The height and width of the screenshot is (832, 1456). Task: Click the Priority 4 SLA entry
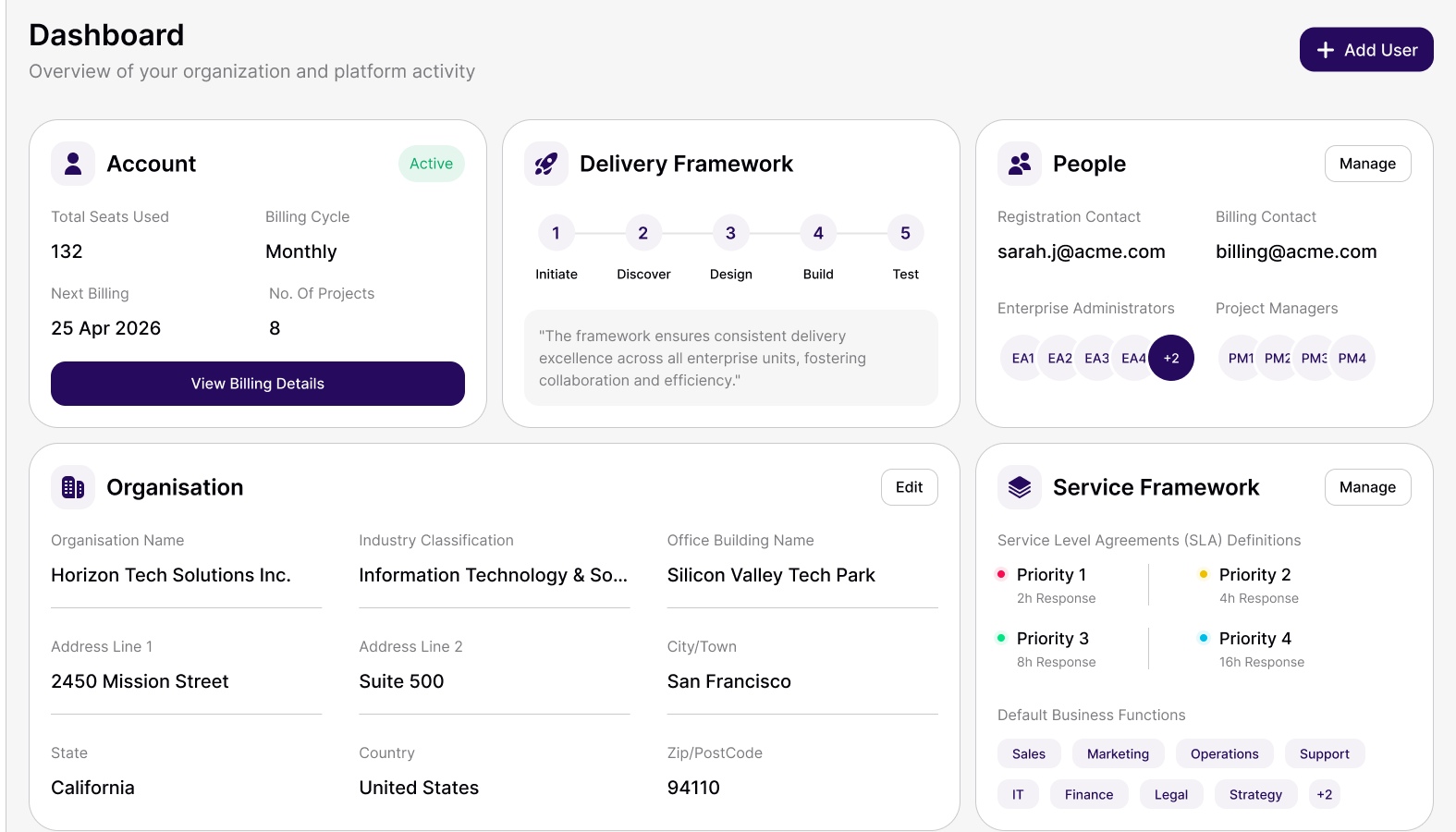point(1252,649)
